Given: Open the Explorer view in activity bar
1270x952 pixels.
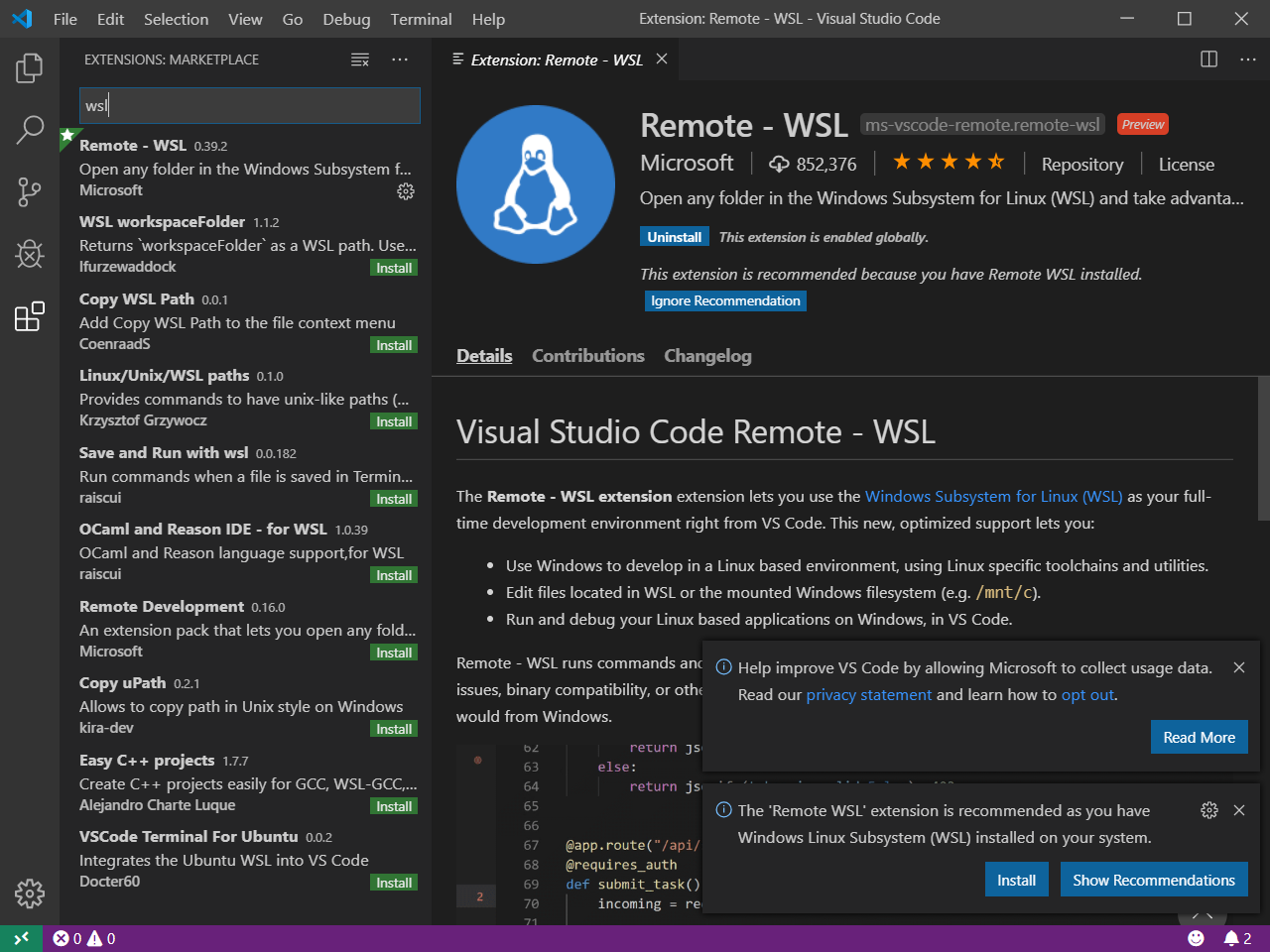Looking at the screenshot, I should tap(30, 68).
